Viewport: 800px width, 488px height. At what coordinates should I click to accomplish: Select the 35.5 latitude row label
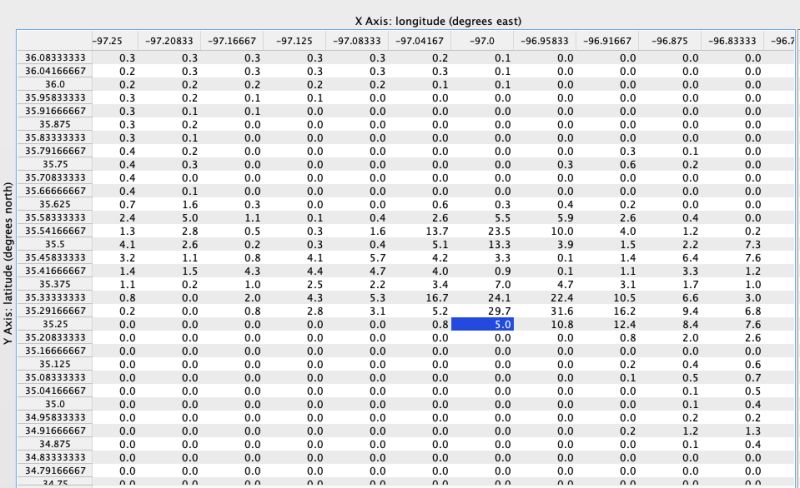[55, 244]
